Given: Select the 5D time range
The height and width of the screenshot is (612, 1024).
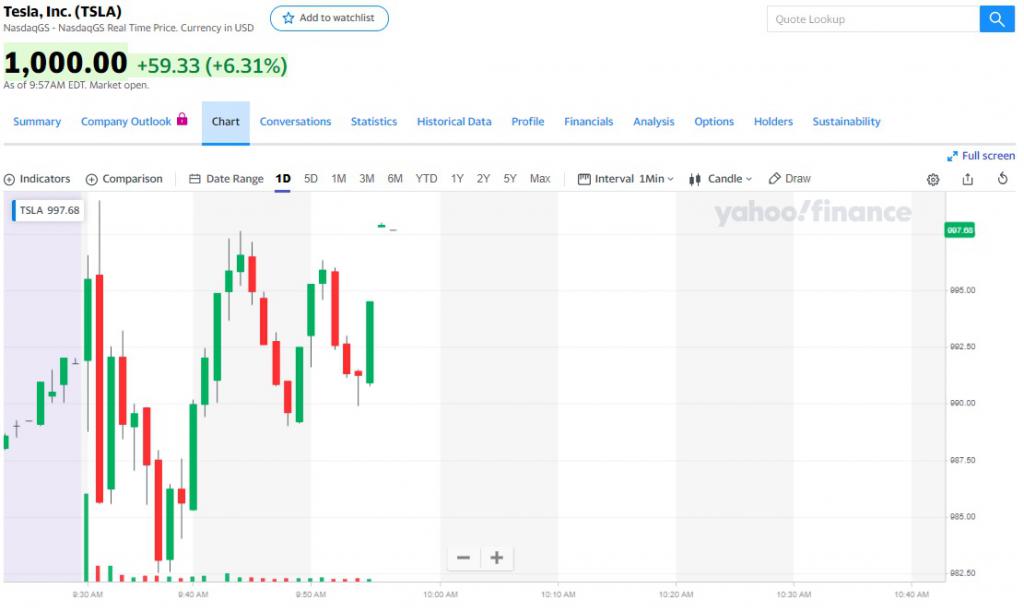Looking at the screenshot, I should click(311, 179).
